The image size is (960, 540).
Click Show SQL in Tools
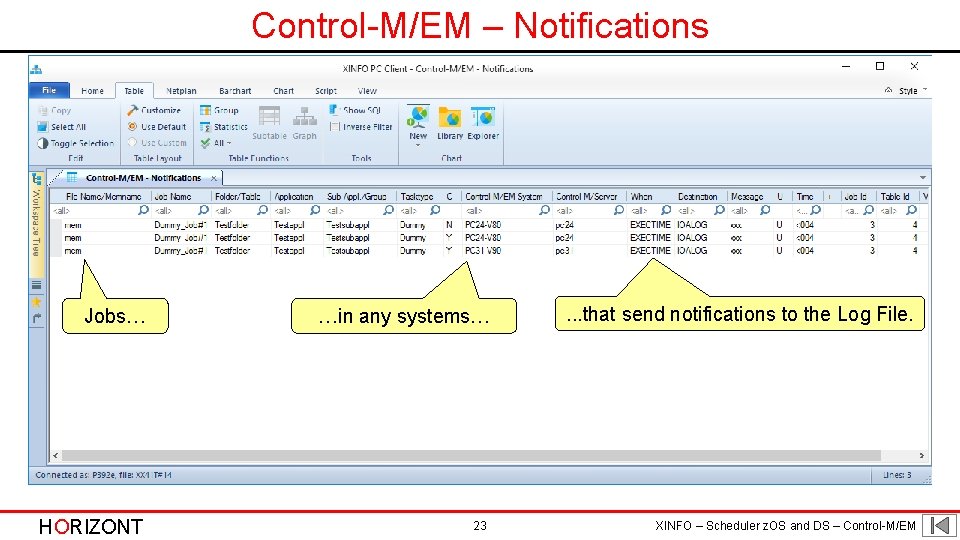tap(355, 110)
